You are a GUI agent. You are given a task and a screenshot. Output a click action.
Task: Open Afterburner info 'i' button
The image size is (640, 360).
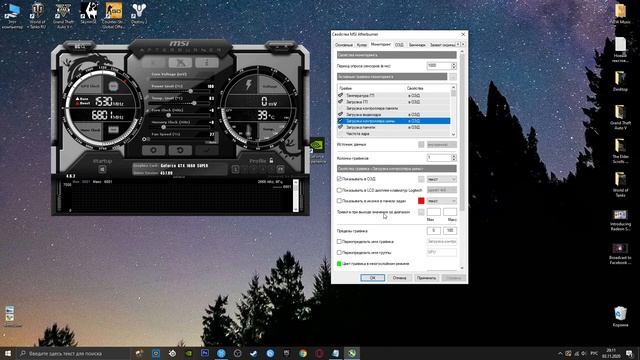tap(206, 62)
